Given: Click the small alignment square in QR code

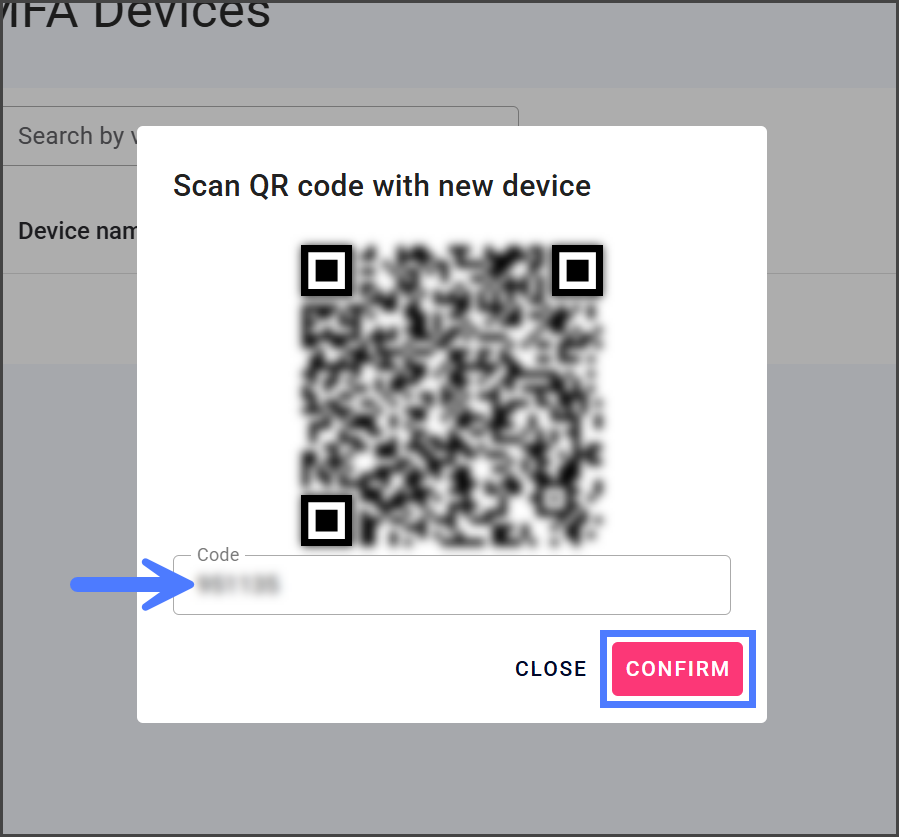Looking at the screenshot, I should click(553, 497).
